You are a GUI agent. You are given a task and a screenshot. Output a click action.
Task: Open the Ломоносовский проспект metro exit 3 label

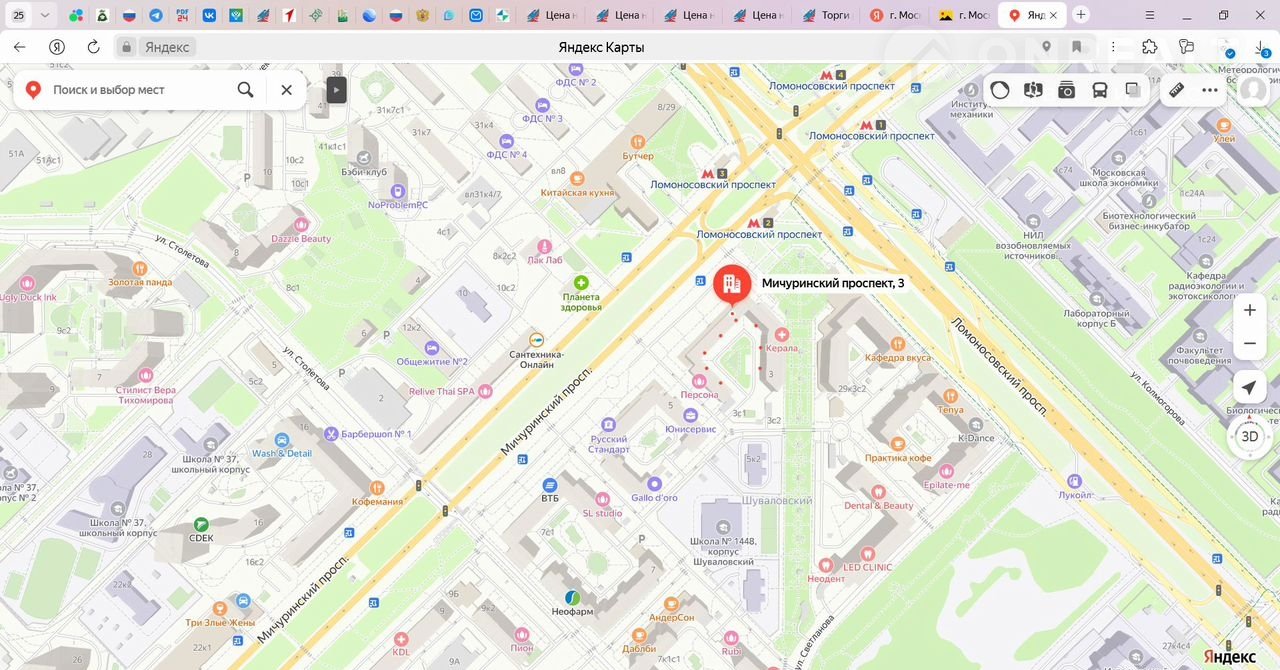click(713, 184)
